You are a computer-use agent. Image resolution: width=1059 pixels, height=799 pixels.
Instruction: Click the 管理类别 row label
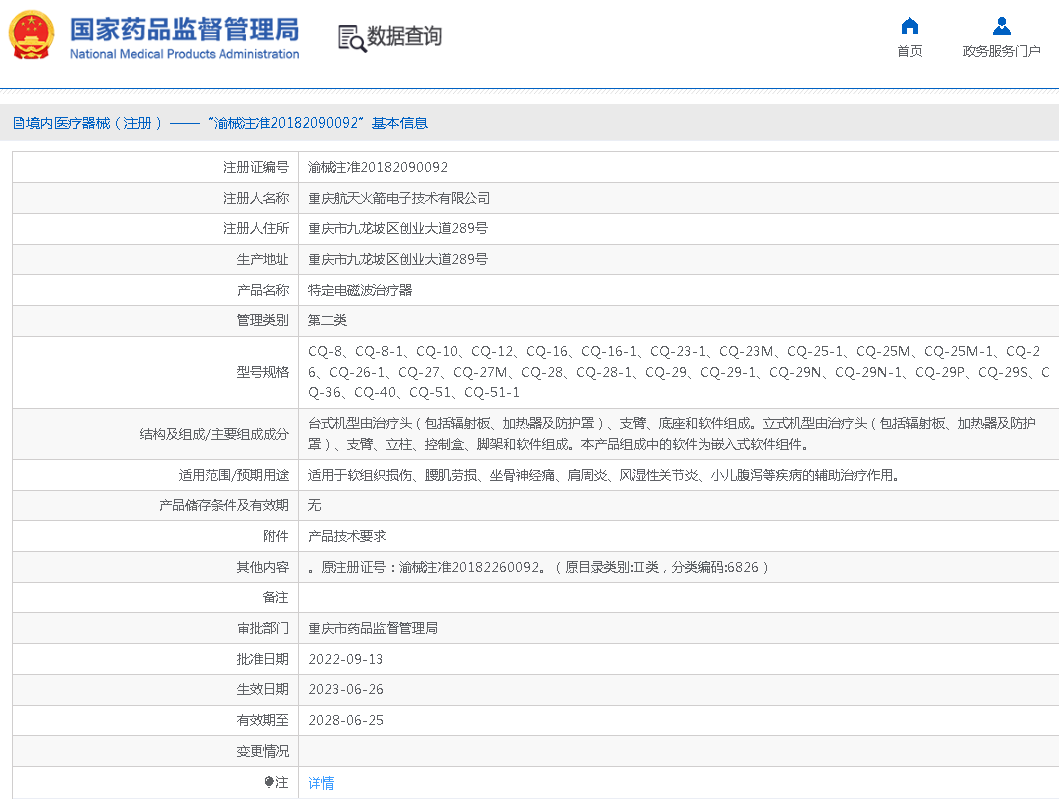coord(263,321)
